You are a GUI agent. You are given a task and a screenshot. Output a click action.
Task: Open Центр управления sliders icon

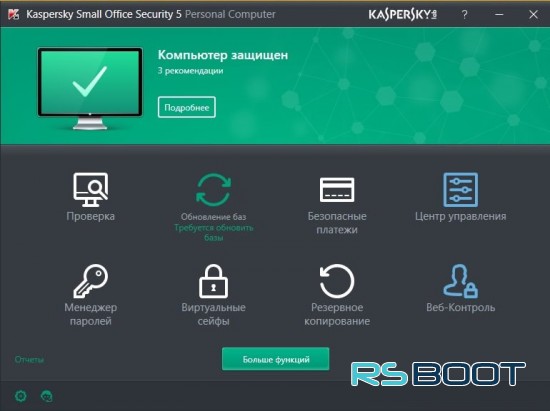click(x=460, y=190)
